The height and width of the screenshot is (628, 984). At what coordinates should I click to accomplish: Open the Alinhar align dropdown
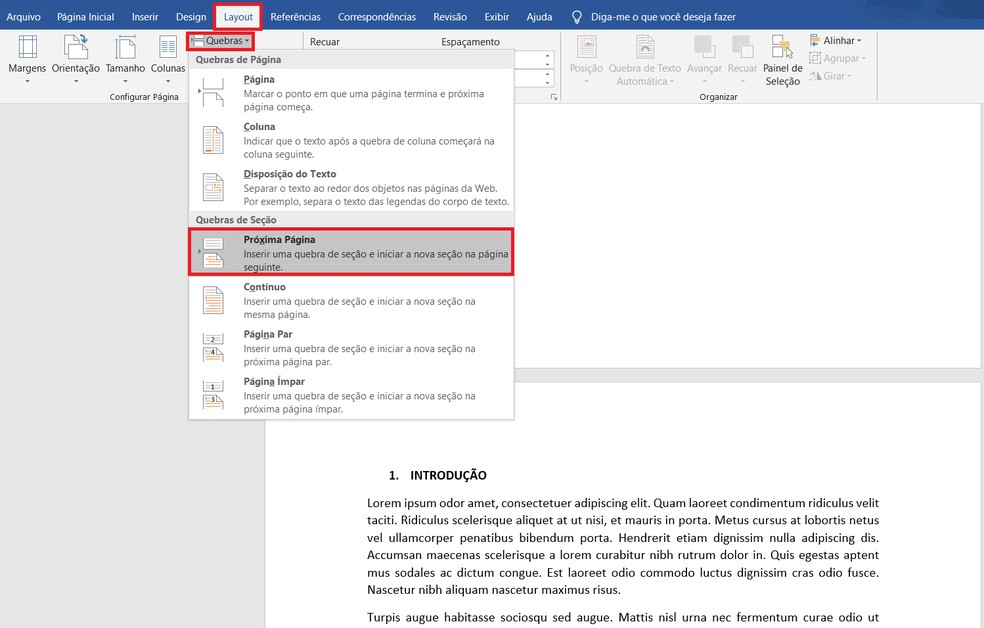[x=835, y=40]
